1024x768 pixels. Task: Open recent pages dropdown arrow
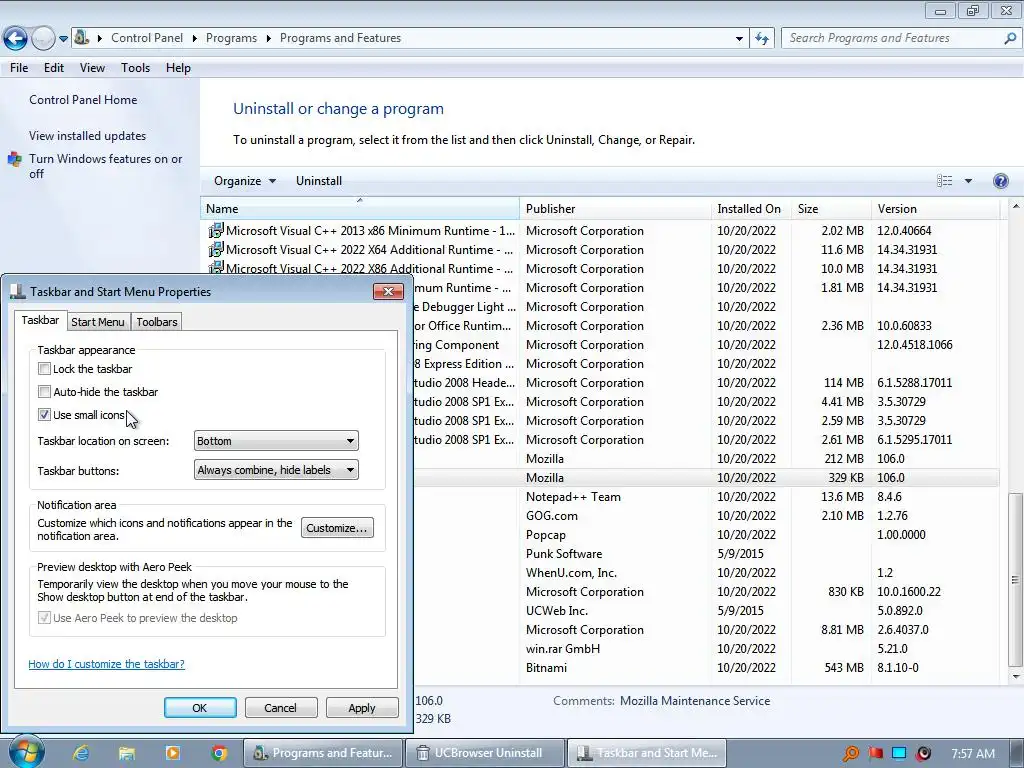coord(63,39)
